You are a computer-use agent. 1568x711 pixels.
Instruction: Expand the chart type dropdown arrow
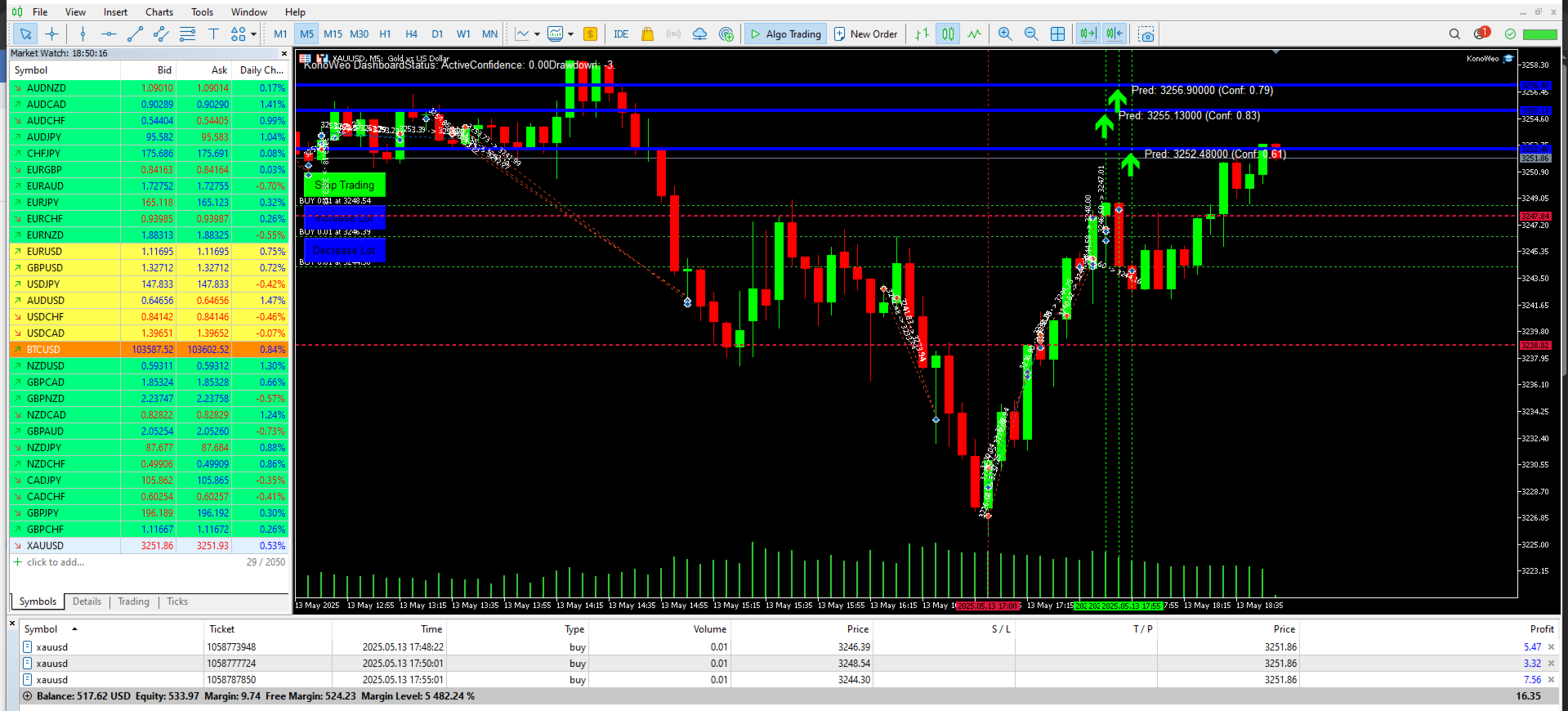(x=537, y=34)
